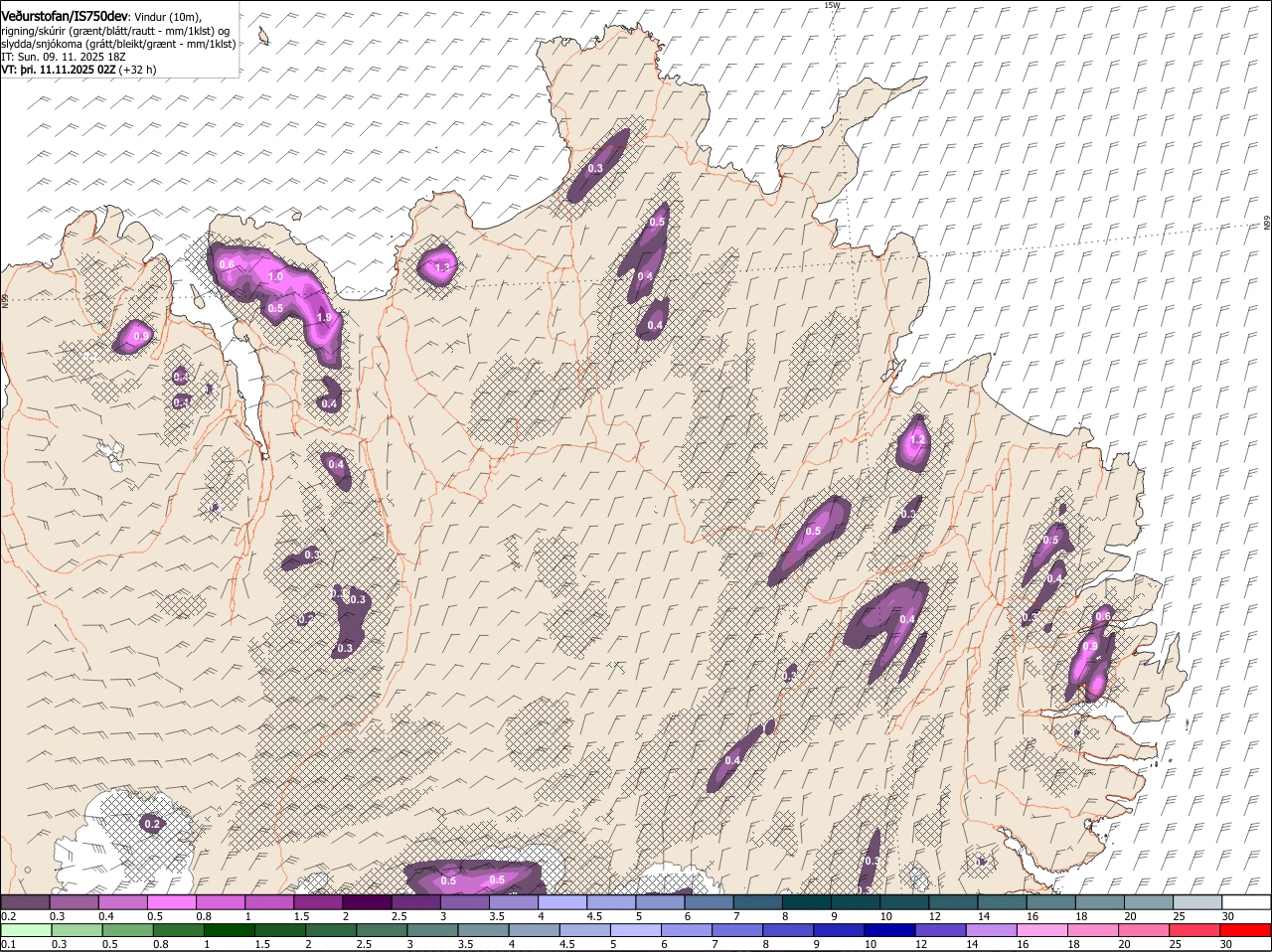
Task: Click upper-row light grey swatch between 25 and 30
Action: click(x=1198, y=902)
